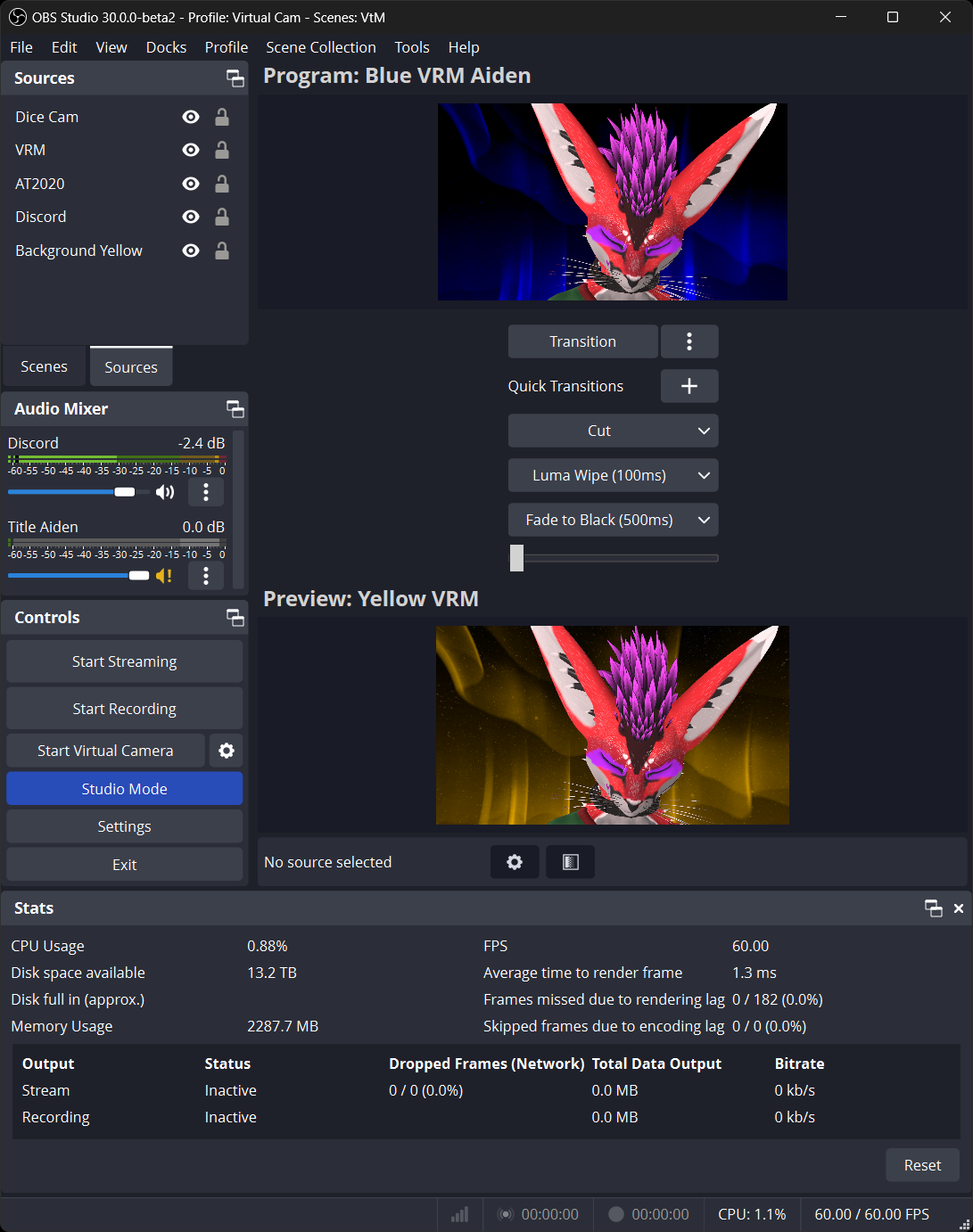Open Discord audio options three-dot menu
The width and height of the screenshot is (973, 1232).
[206, 492]
